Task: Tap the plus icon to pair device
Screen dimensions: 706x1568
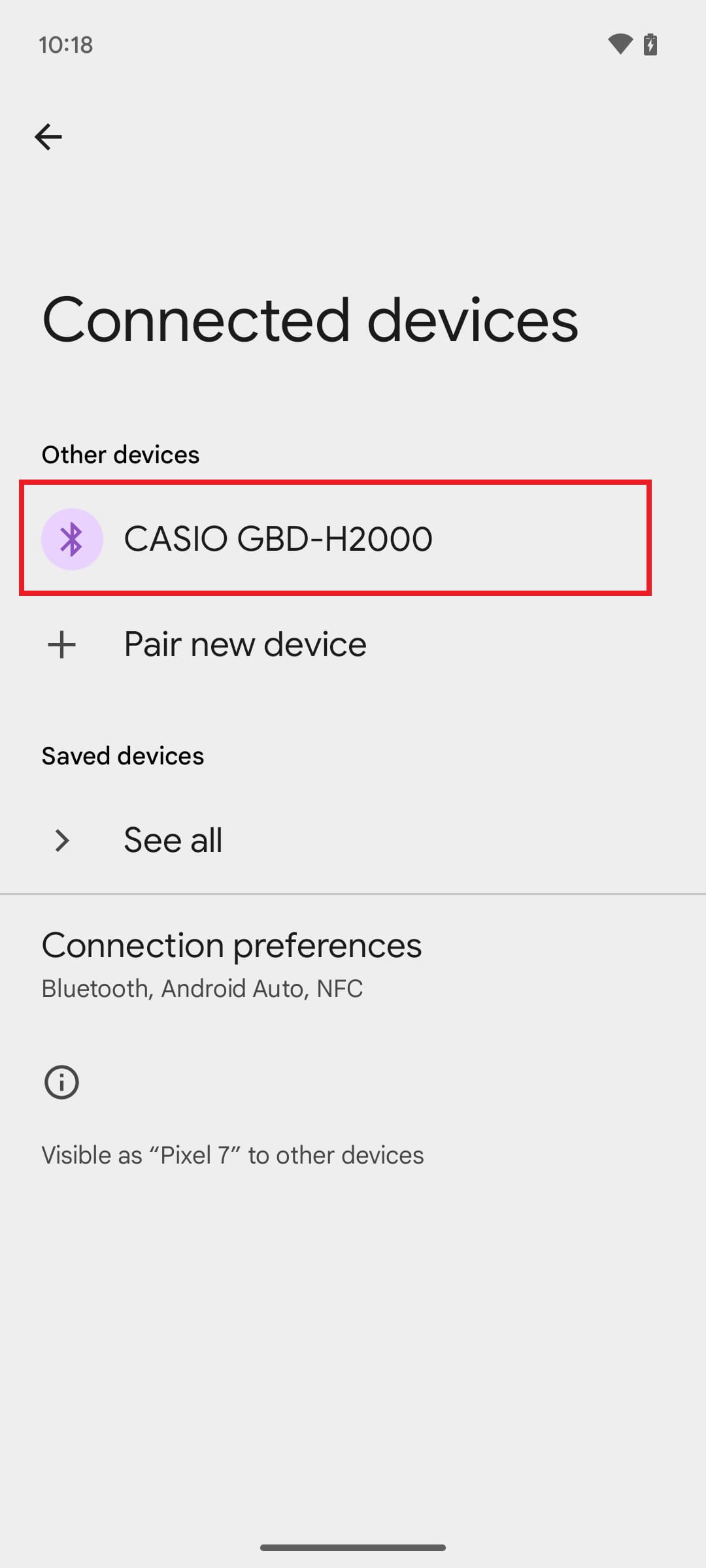Action: [62, 645]
